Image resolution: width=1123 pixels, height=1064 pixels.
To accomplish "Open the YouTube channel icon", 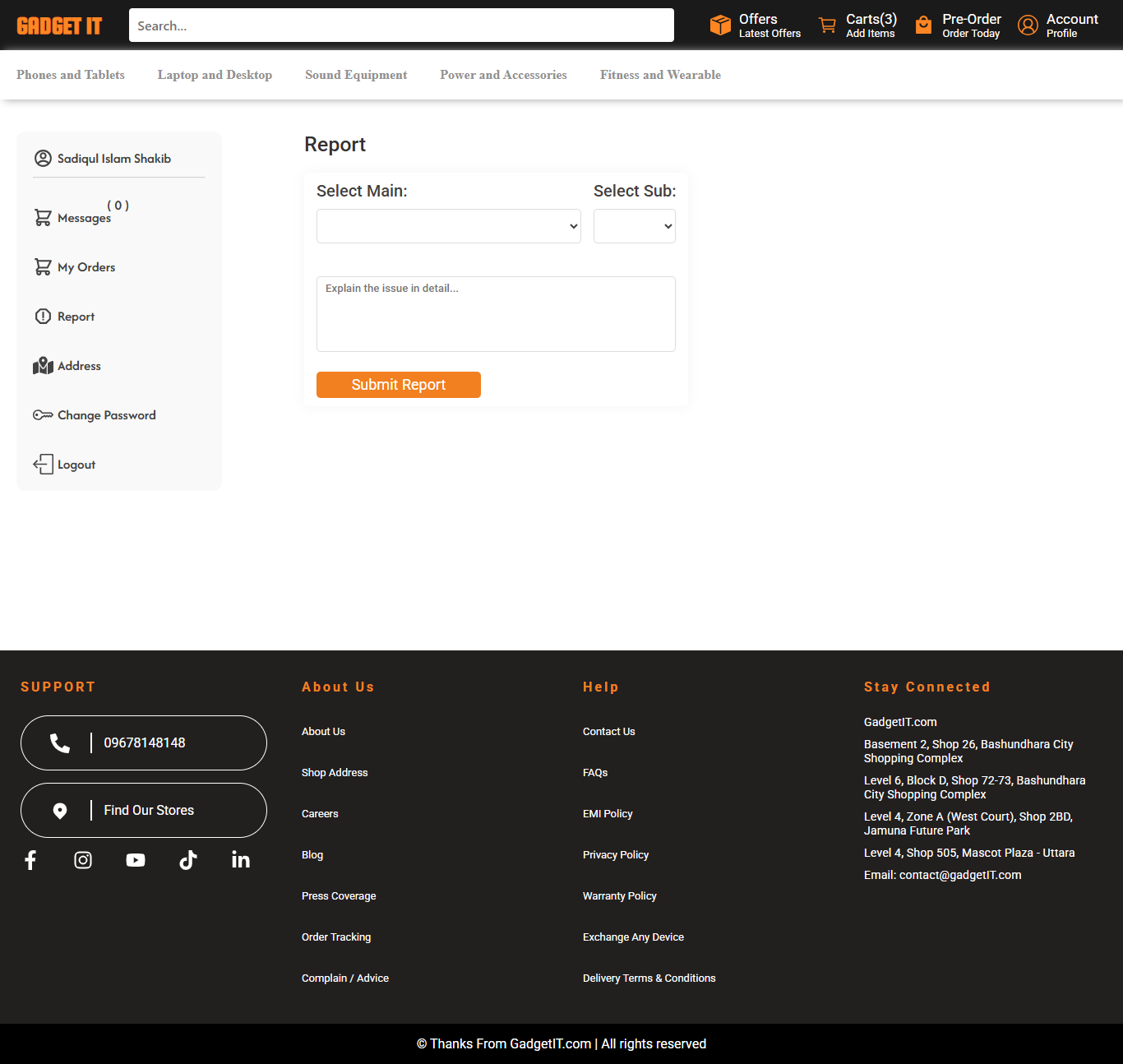I will [136, 859].
